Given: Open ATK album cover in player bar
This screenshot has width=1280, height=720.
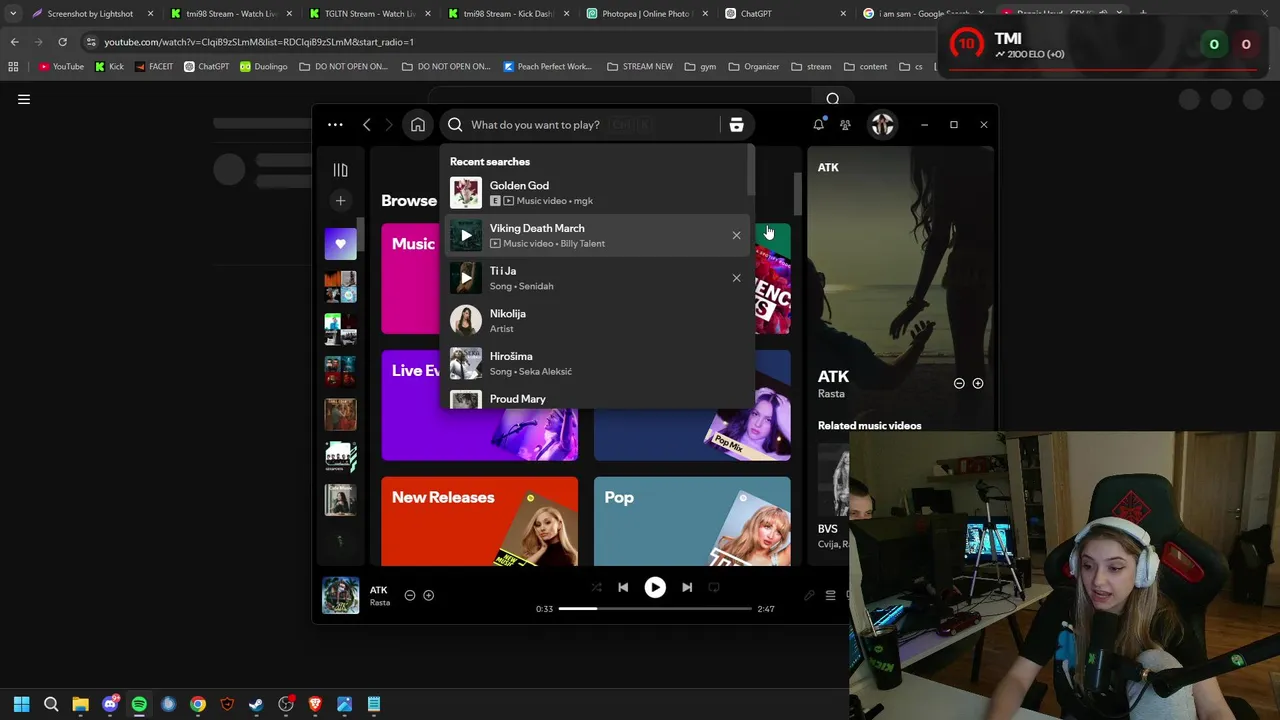Looking at the screenshot, I should click(340, 595).
